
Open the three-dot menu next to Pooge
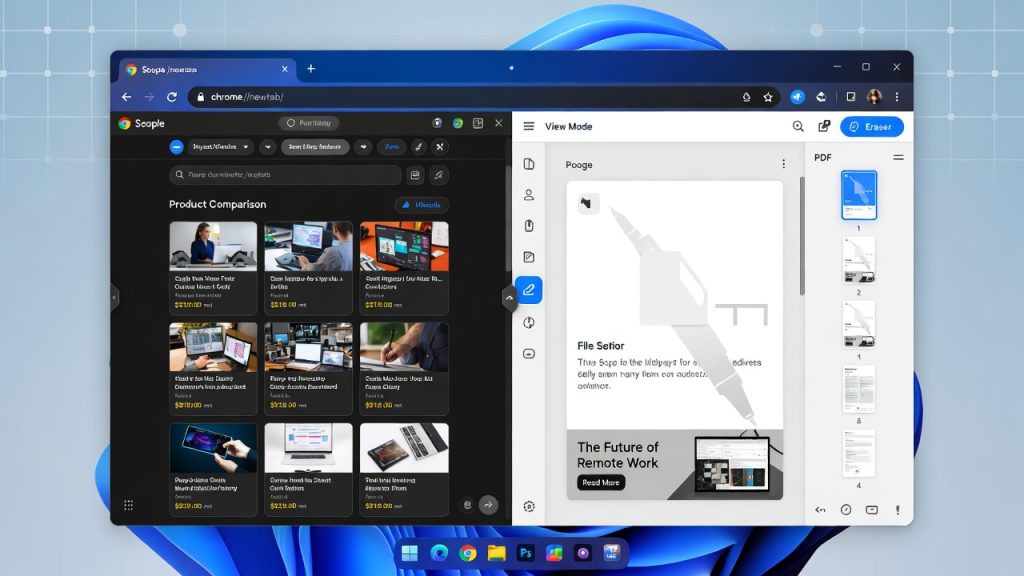(783, 164)
